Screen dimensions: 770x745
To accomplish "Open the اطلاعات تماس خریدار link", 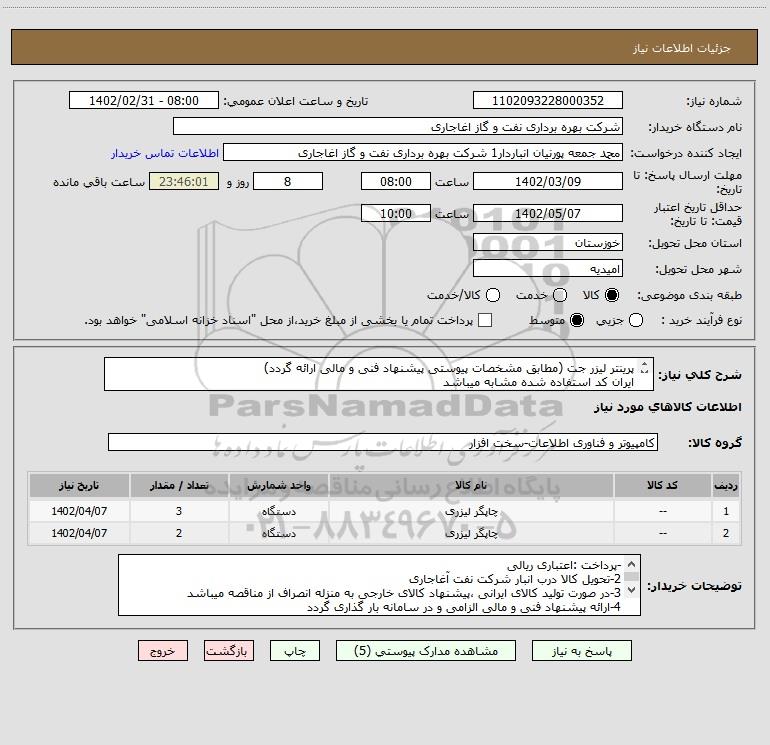I will [x=165, y=153].
